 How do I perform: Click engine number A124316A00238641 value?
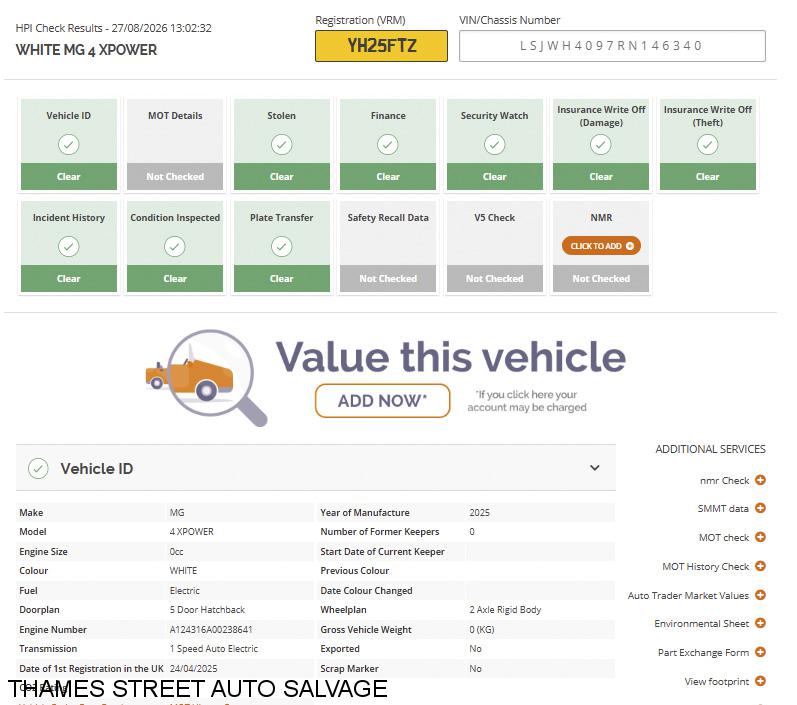point(211,629)
